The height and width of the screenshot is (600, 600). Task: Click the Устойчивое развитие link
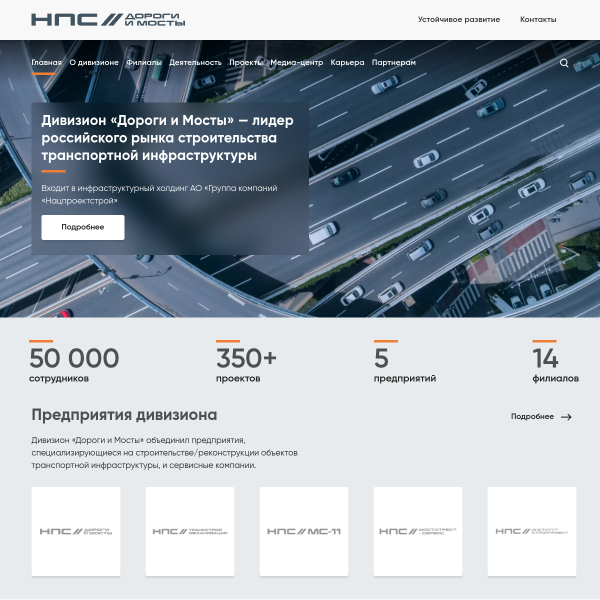pos(459,20)
